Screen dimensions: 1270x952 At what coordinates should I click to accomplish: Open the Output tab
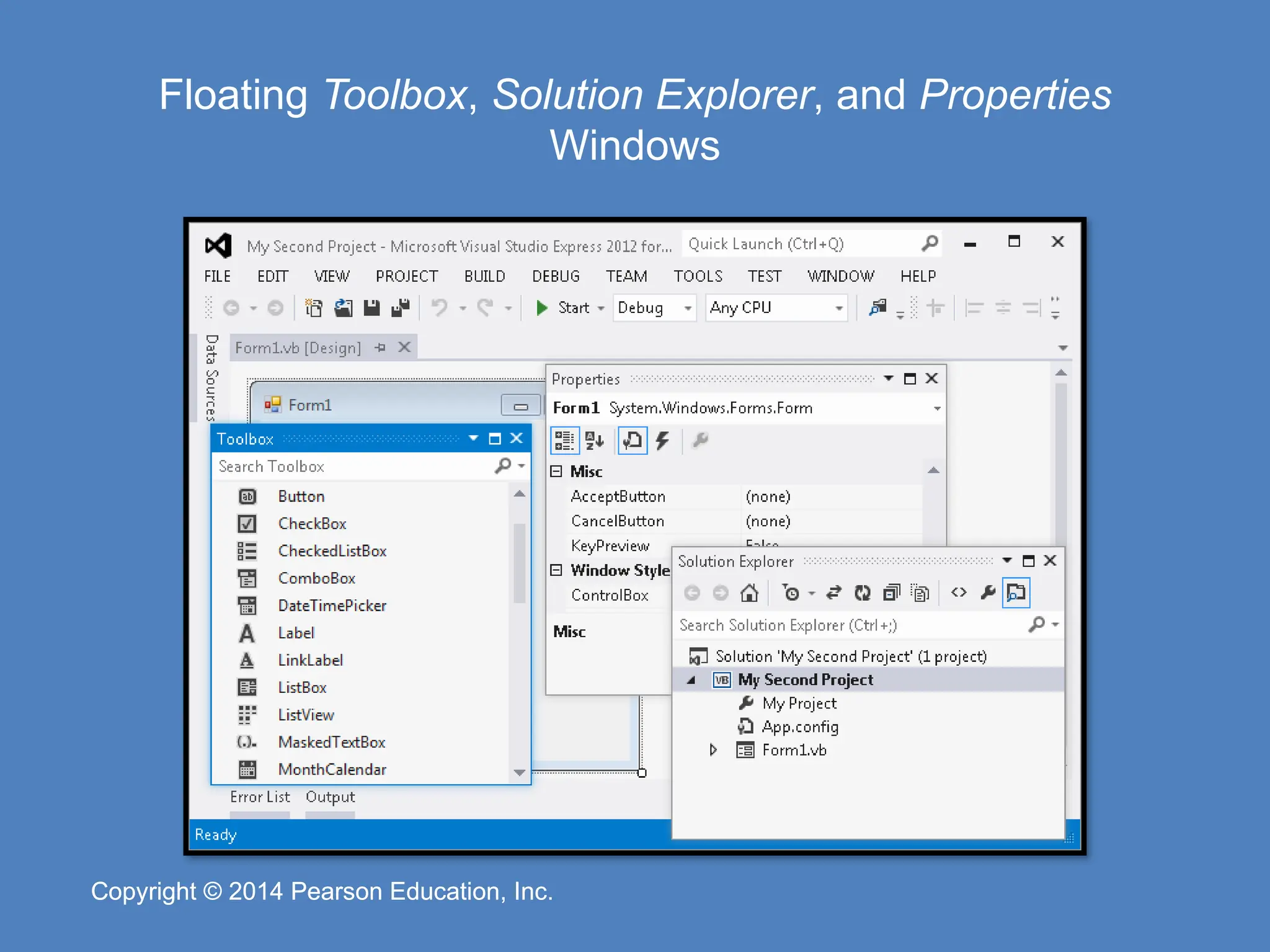click(x=330, y=797)
